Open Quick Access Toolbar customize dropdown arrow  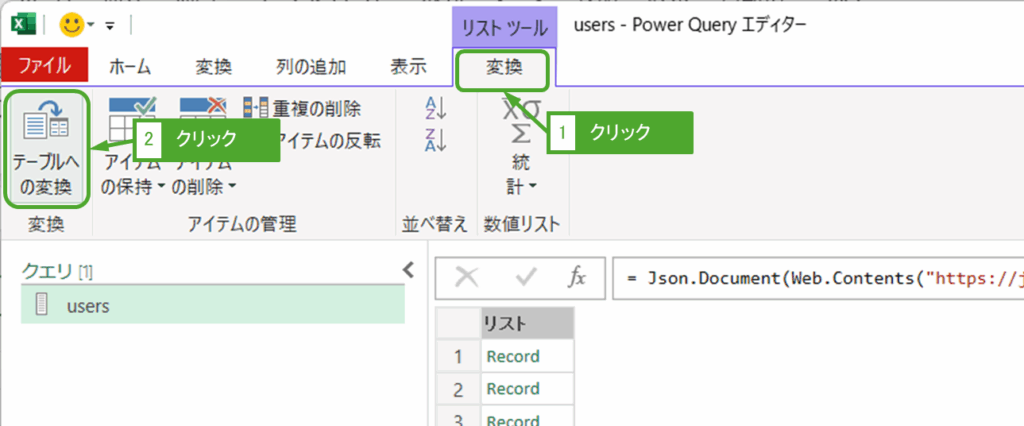[x=109, y=25]
